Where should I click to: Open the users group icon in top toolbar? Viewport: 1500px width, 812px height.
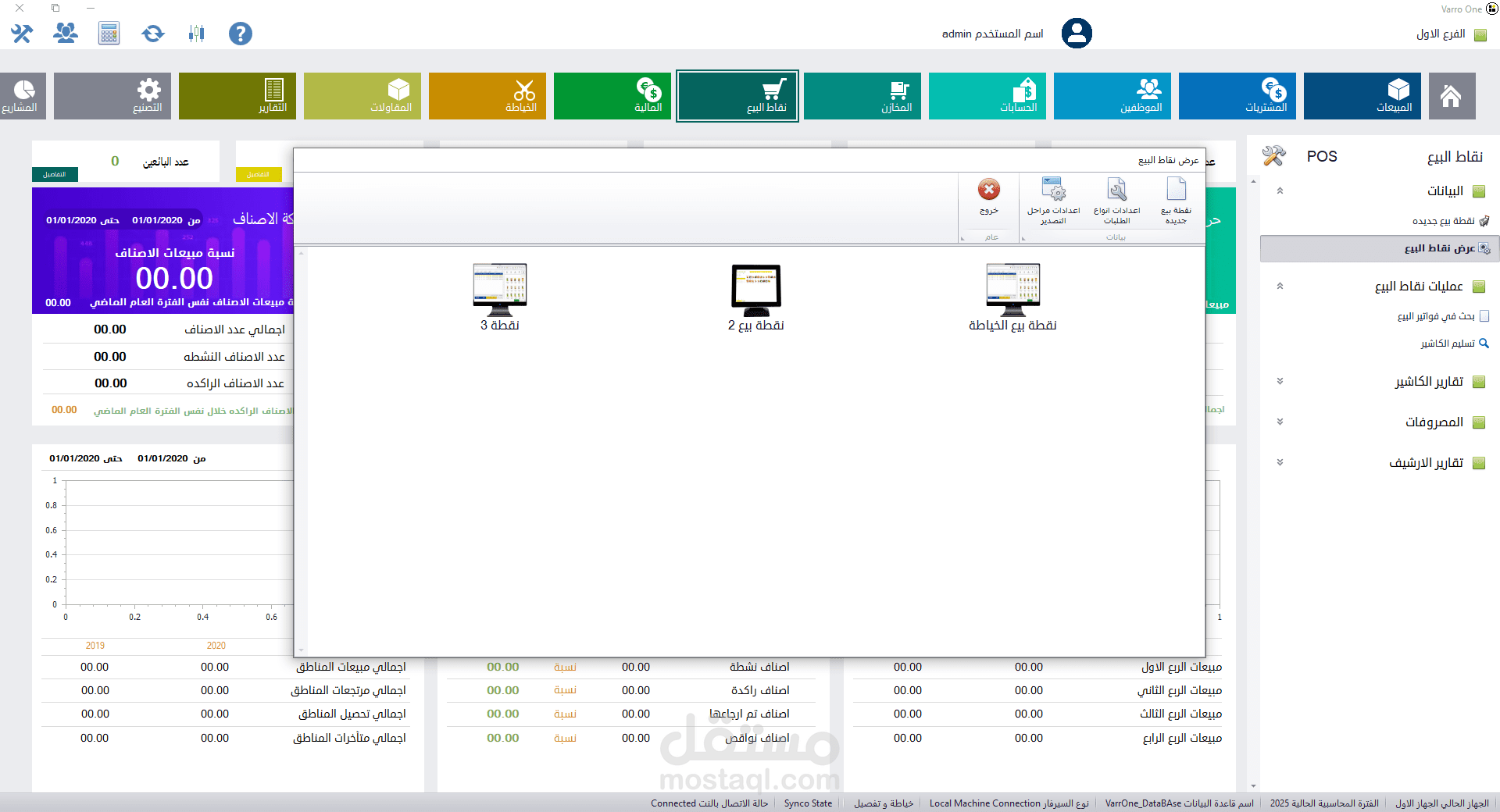pyautogui.click(x=66, y=34)
